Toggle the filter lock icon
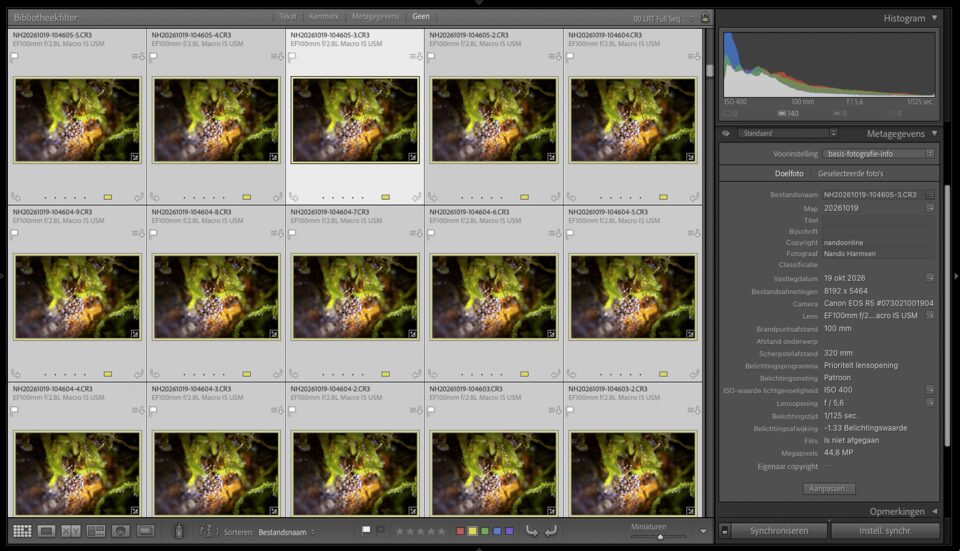Screen dimensions: 960x551 coord(705,17)
